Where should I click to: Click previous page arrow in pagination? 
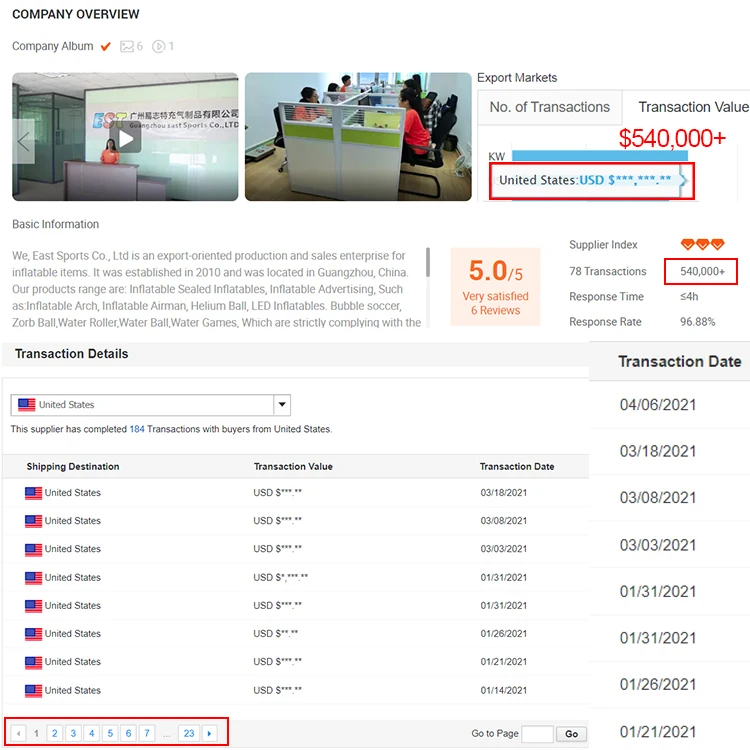[x=19, y=733]
